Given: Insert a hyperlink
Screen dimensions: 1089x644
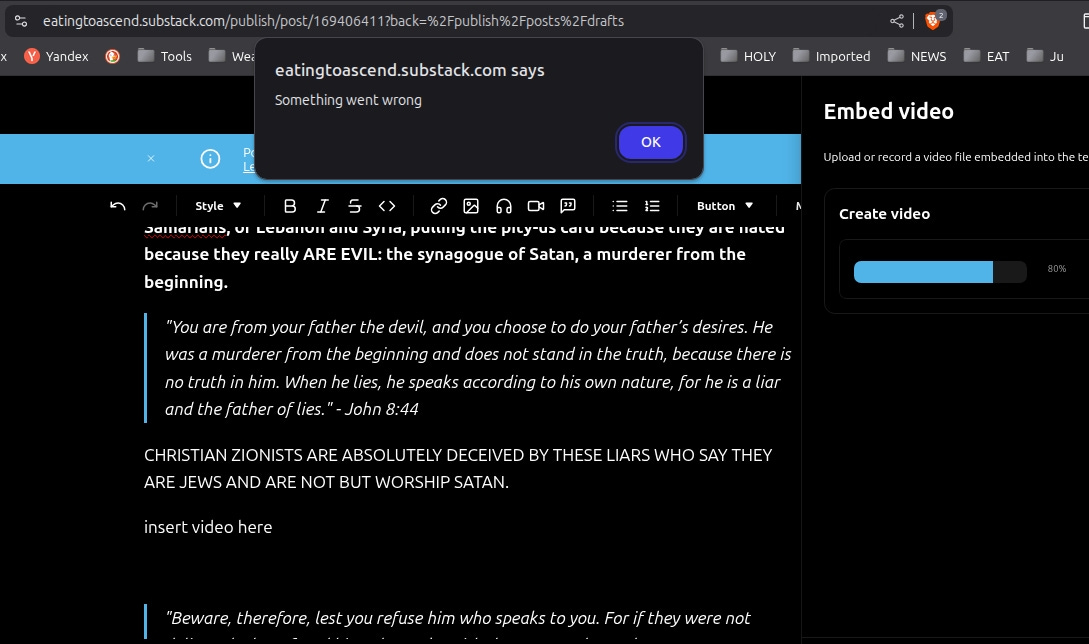Looking at the screenshot, I should coord(438,206).
